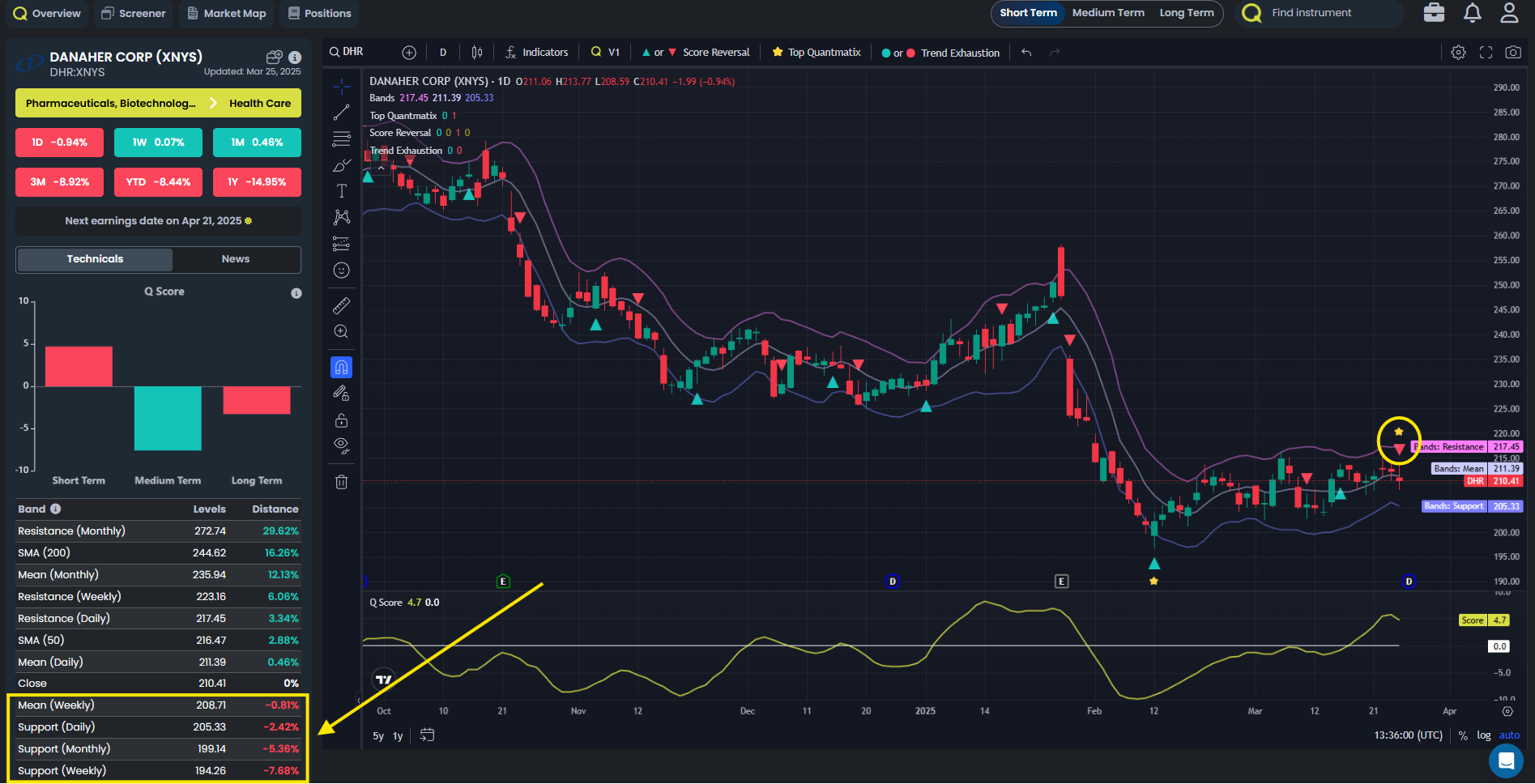Set chart range to 1y
Image resolution: width=1535 pixels, height=784 pixels.
398,735
